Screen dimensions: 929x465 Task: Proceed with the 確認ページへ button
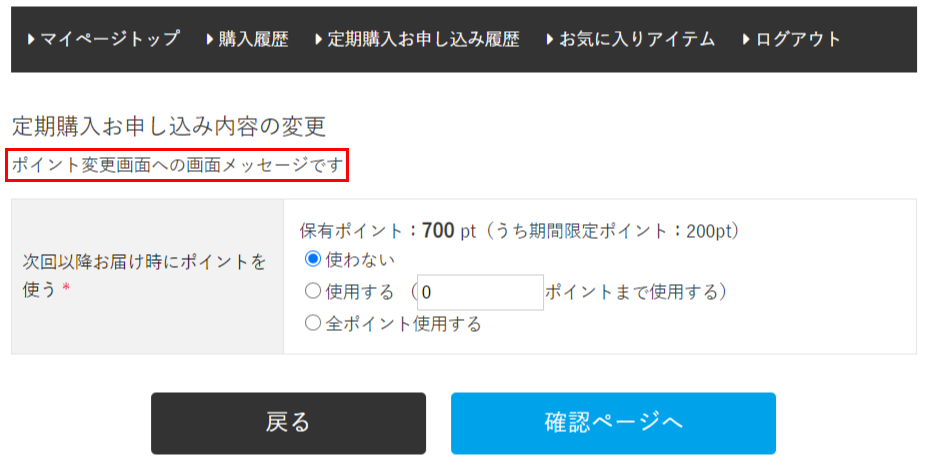(x=613, y=423)
